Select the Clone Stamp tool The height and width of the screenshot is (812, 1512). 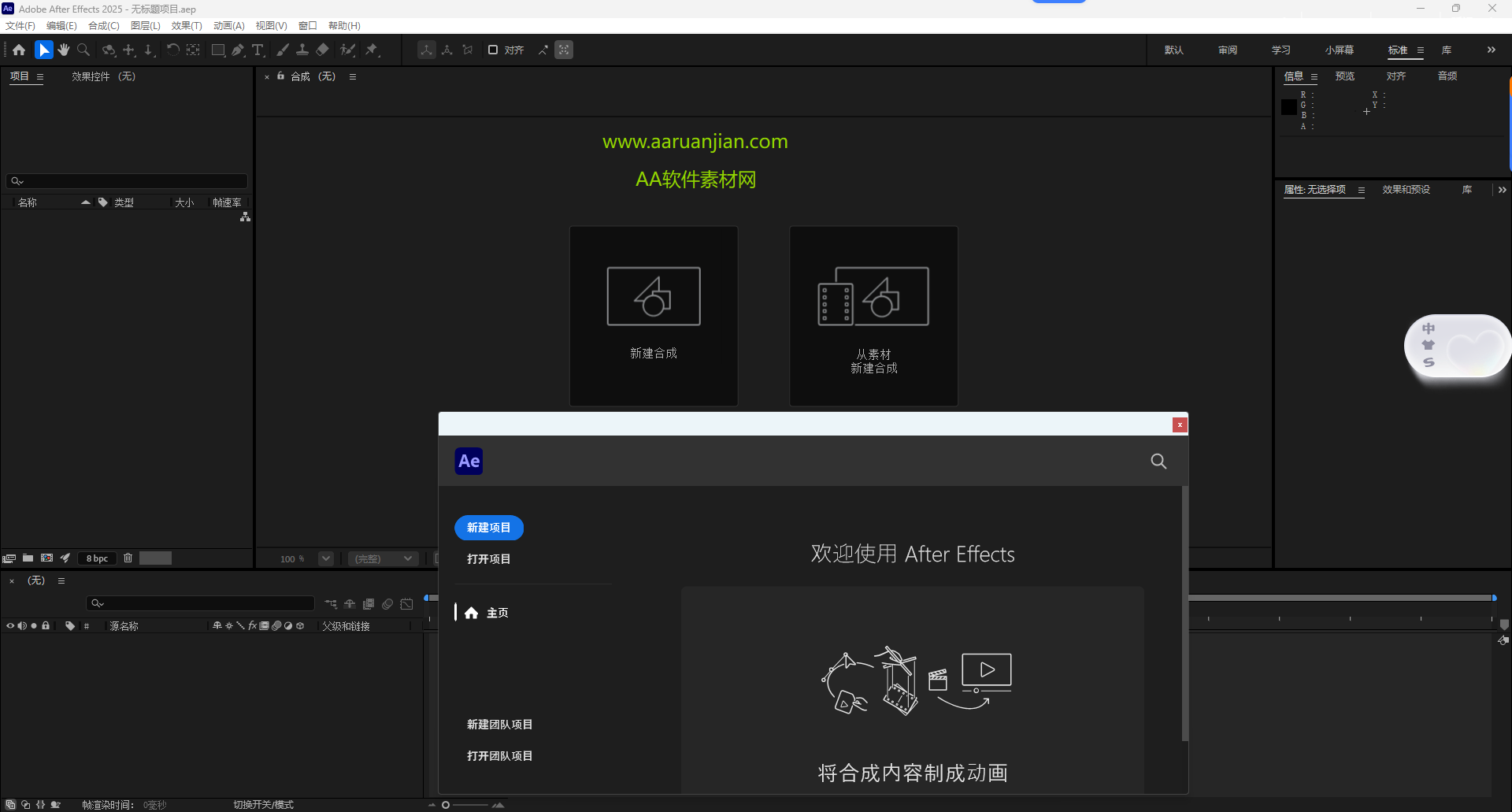coord(303,50)
